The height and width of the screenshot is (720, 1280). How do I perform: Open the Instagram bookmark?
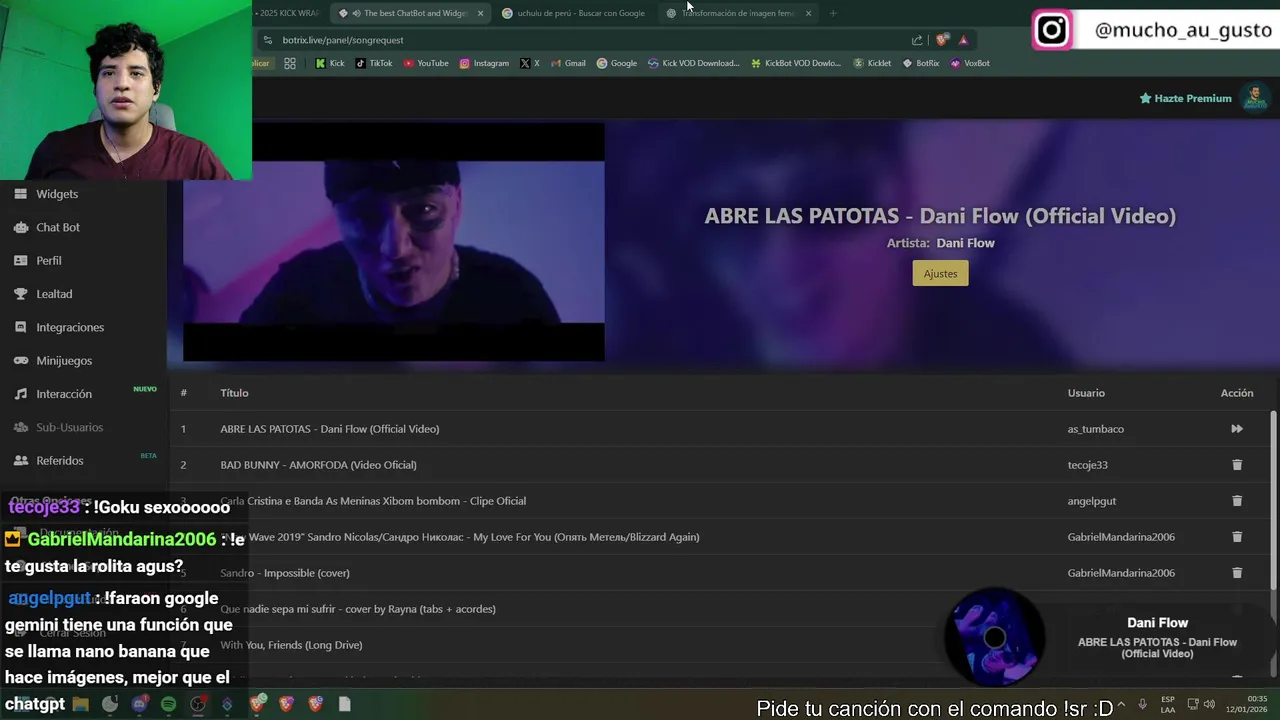point(484,63)
